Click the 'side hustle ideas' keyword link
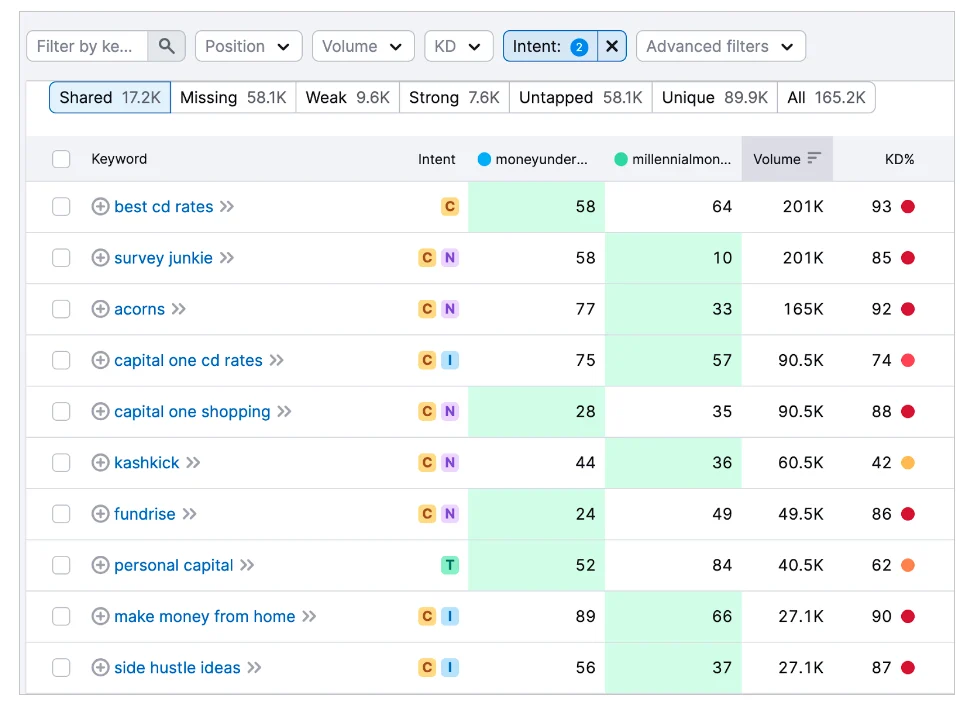The height and width of the screenshot is (708, 969). pyautogui.click(x=175, y=667)
